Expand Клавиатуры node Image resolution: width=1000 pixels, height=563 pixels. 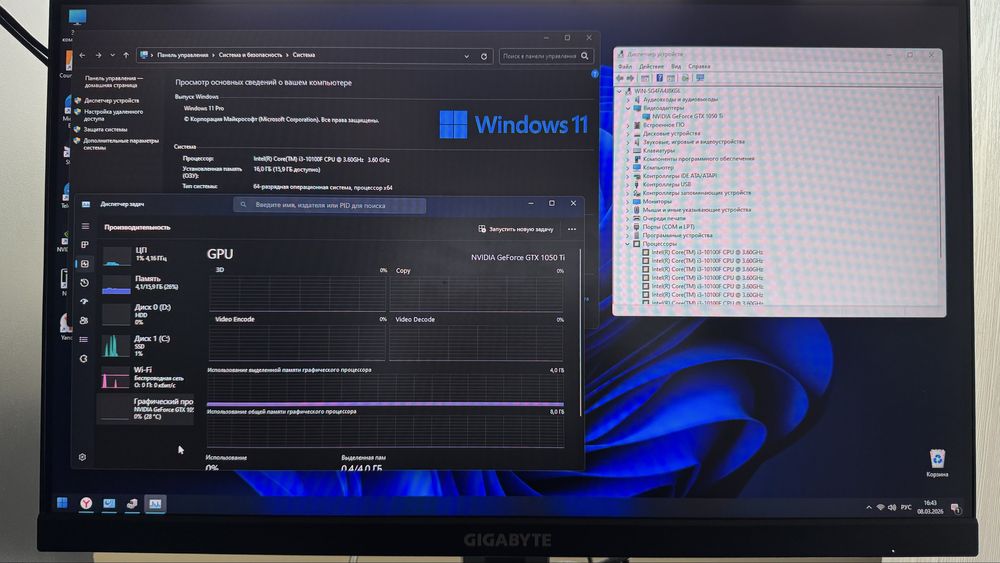tap(628, 150)
